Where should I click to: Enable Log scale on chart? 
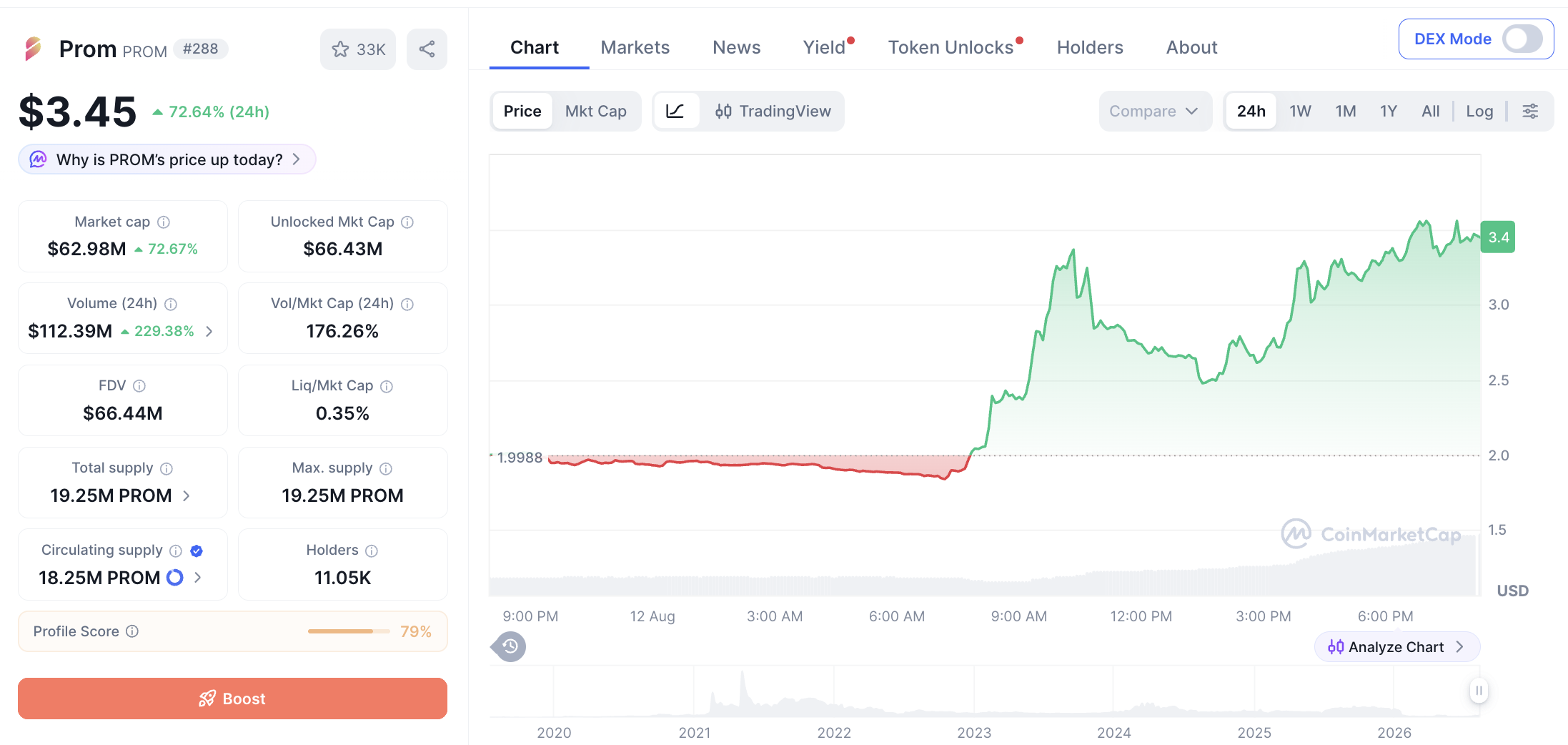1479,111
